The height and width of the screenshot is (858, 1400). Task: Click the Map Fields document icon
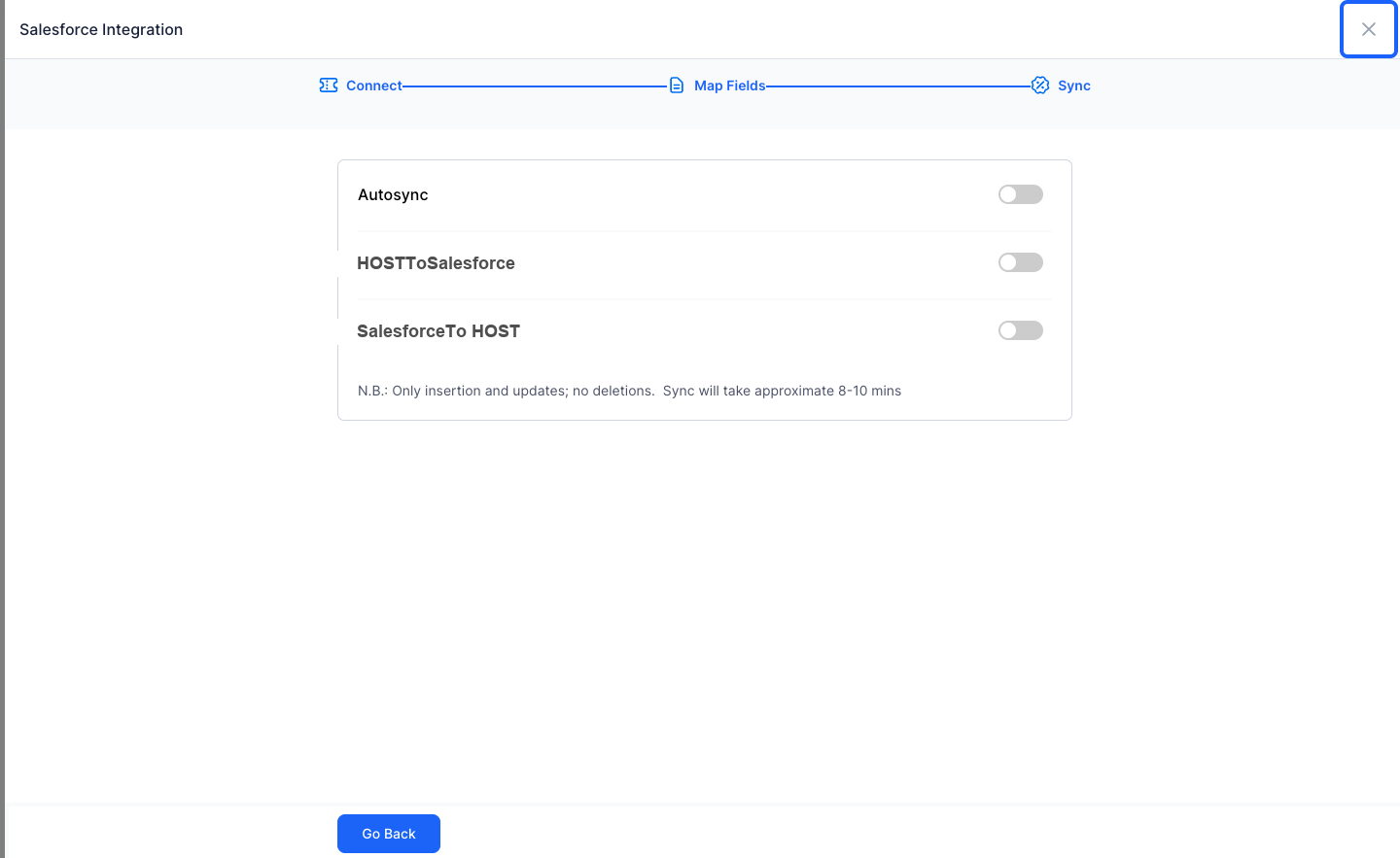tap(677, 86)
